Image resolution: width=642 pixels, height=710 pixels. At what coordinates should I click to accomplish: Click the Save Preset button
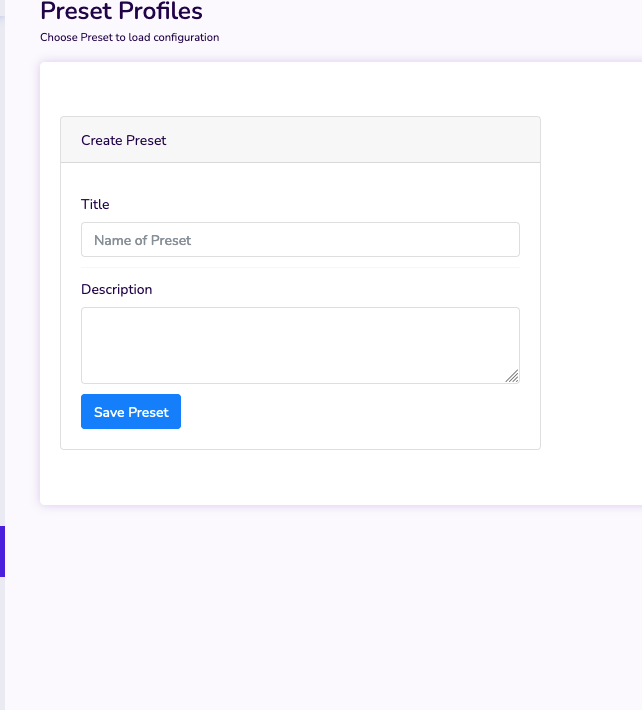(131, 411)
